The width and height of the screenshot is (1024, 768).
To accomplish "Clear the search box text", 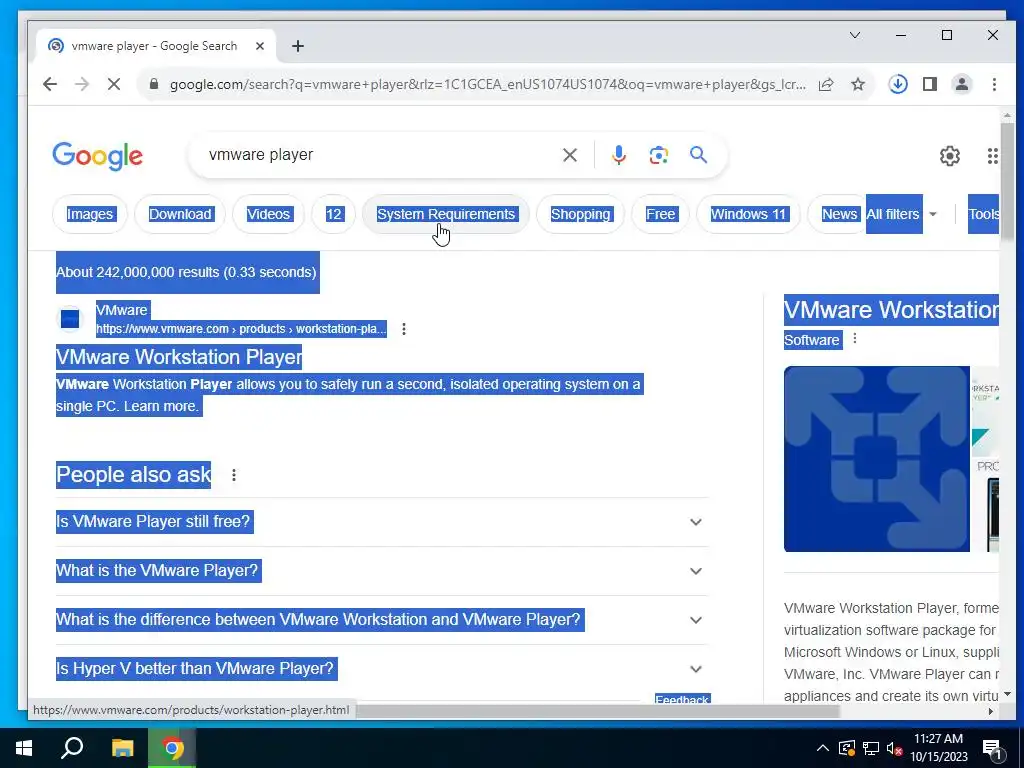I will coord(569,155).
